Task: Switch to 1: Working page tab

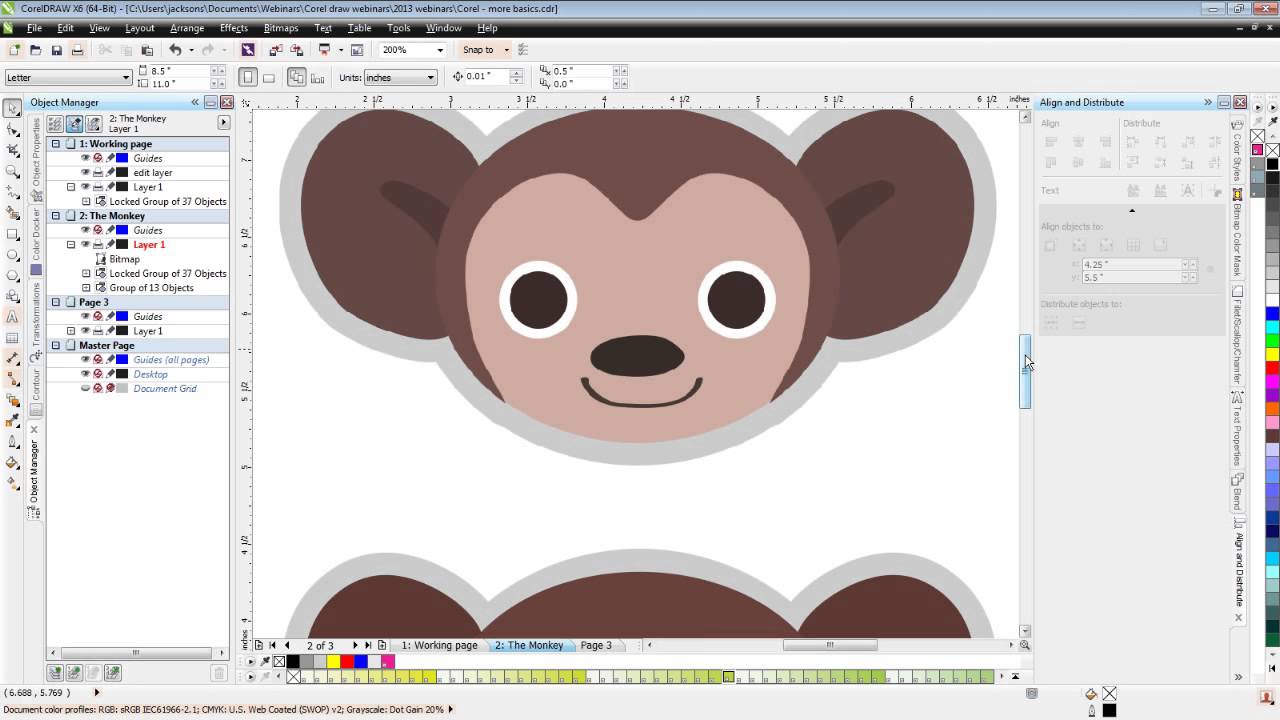Action: coord(439,645)
